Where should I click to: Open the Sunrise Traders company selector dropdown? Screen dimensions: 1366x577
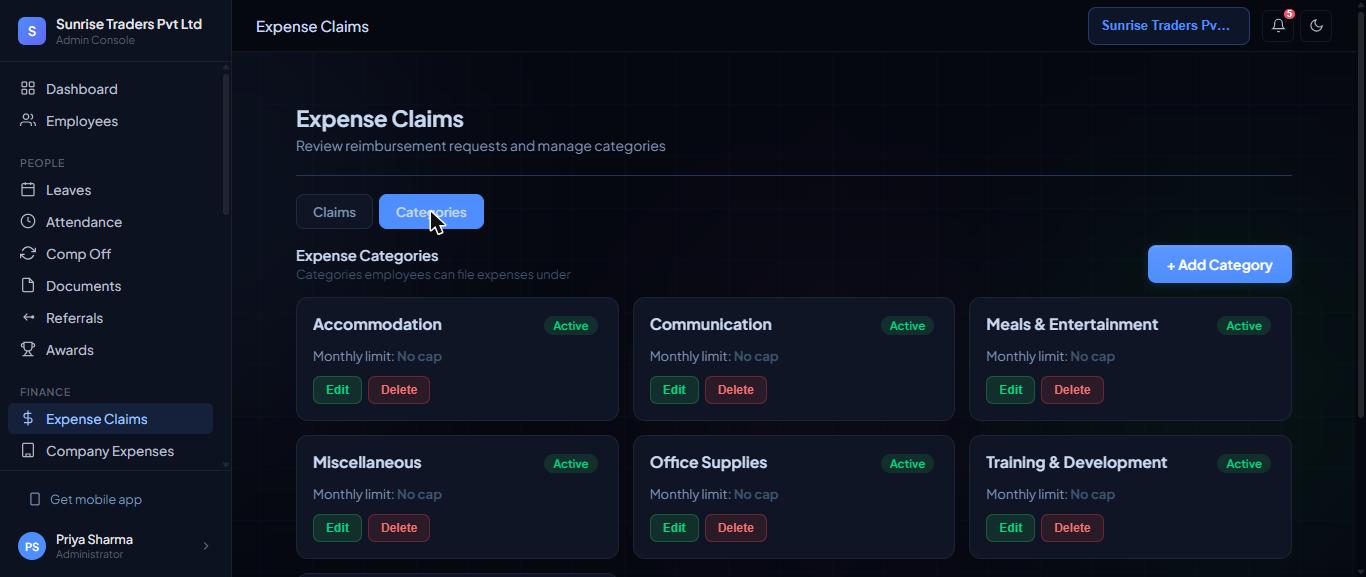point(1168,26)
